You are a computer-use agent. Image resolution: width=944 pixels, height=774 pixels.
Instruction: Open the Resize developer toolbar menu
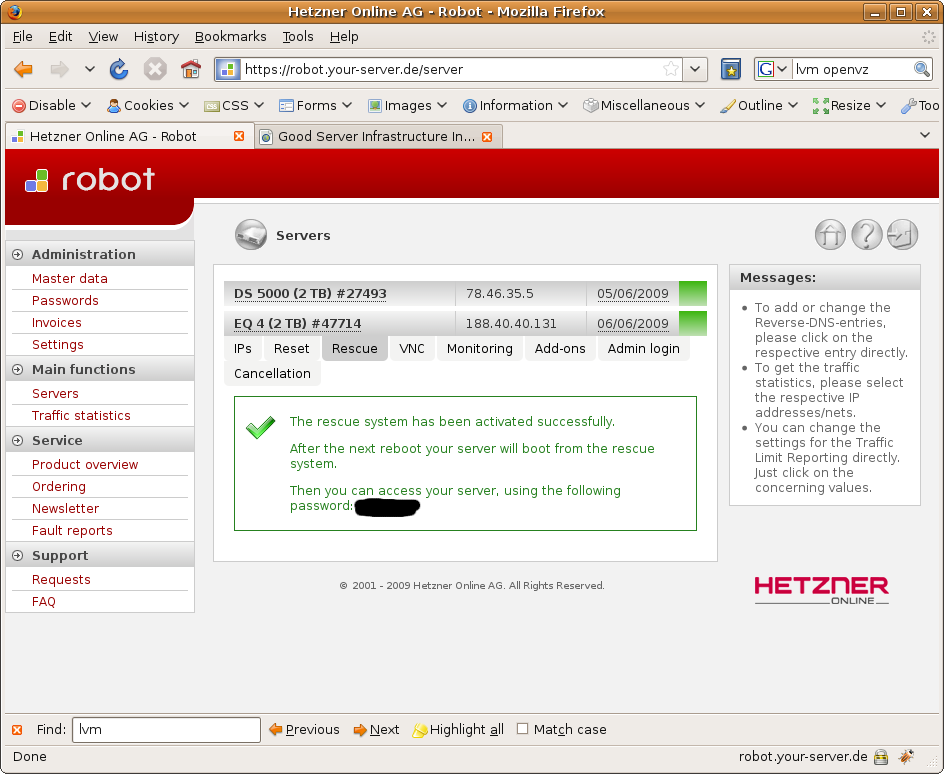point(849,105)
